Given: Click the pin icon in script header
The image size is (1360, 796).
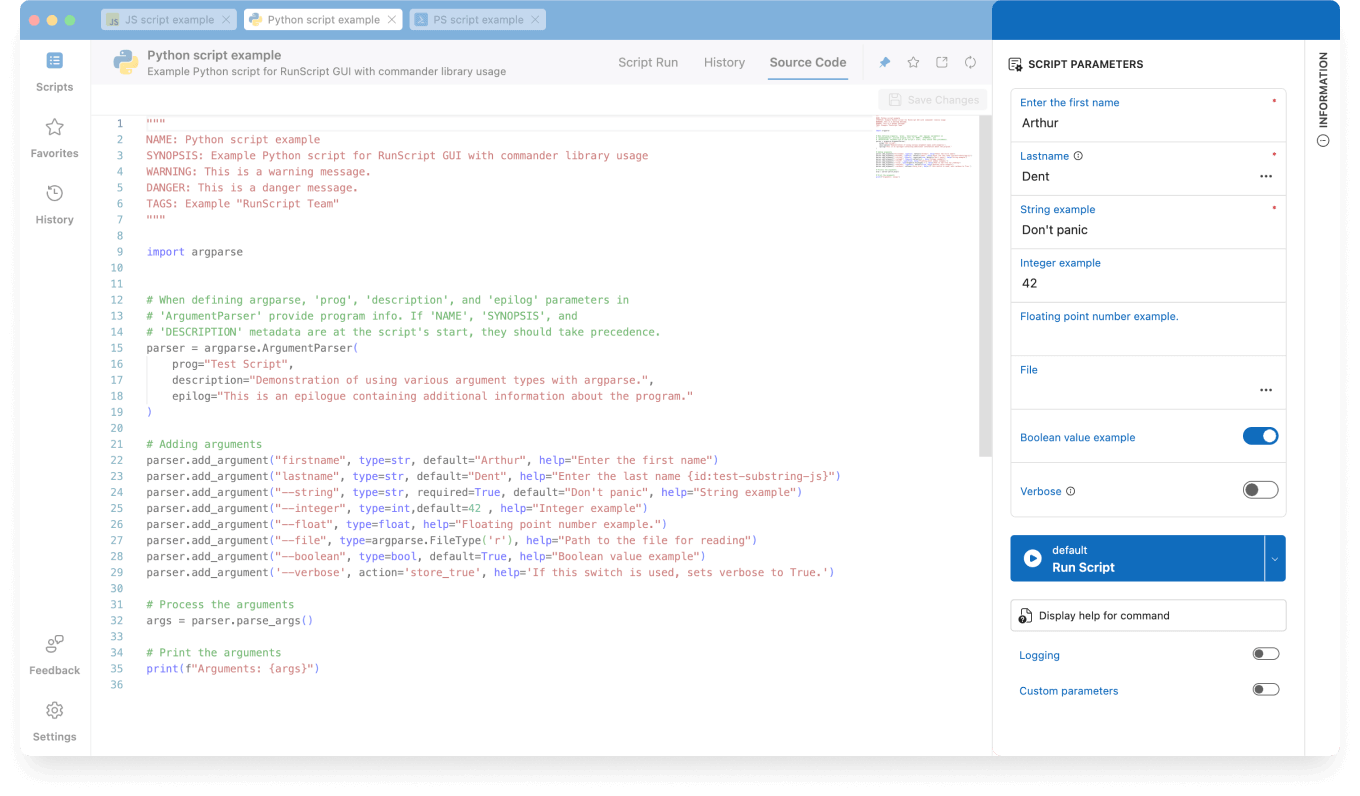Looking at the screenshot, I should click(x=885, y=62).
